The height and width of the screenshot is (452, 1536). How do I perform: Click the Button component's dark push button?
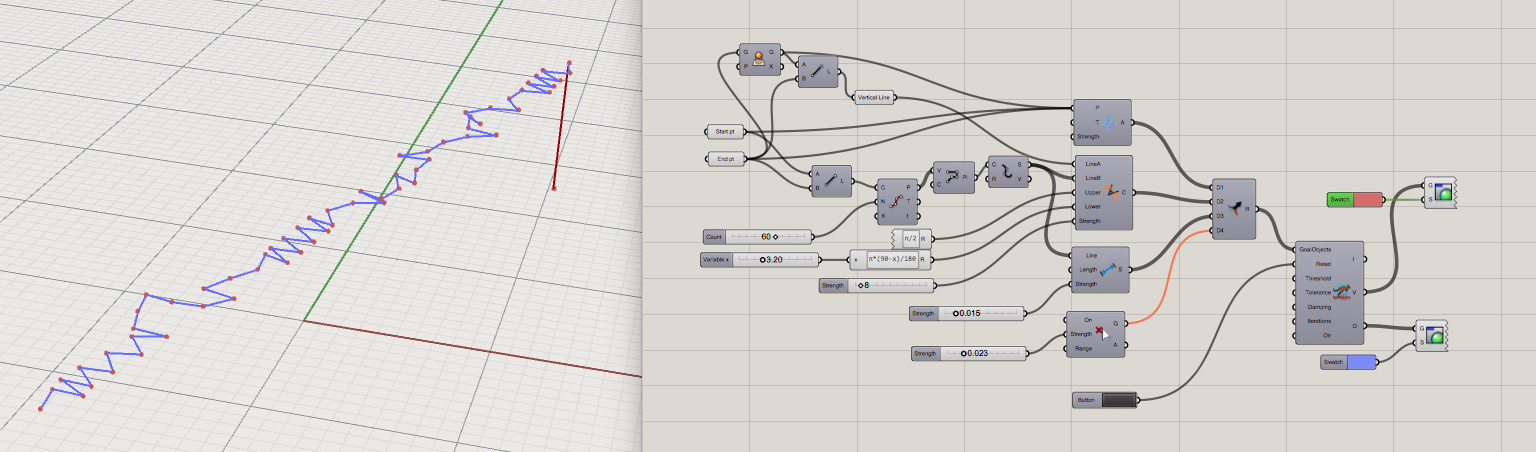click(x=1118, y=400)
